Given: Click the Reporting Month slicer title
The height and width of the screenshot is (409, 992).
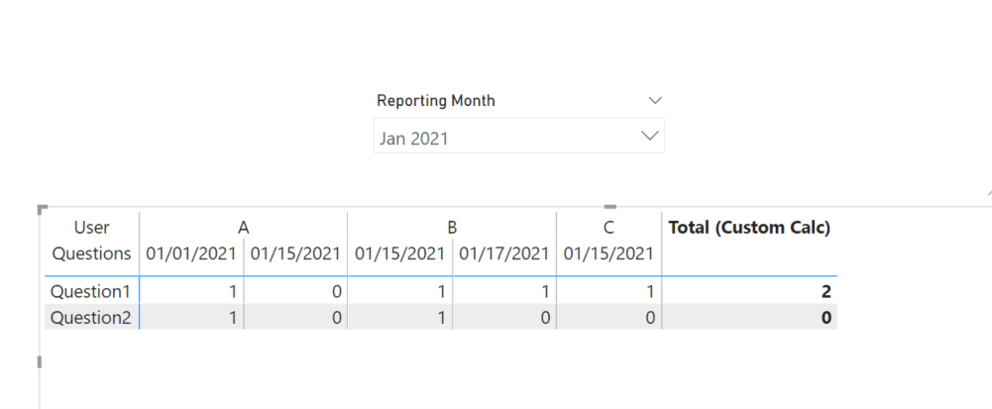Looking at the screenshot, I should [x=436, y=101].
